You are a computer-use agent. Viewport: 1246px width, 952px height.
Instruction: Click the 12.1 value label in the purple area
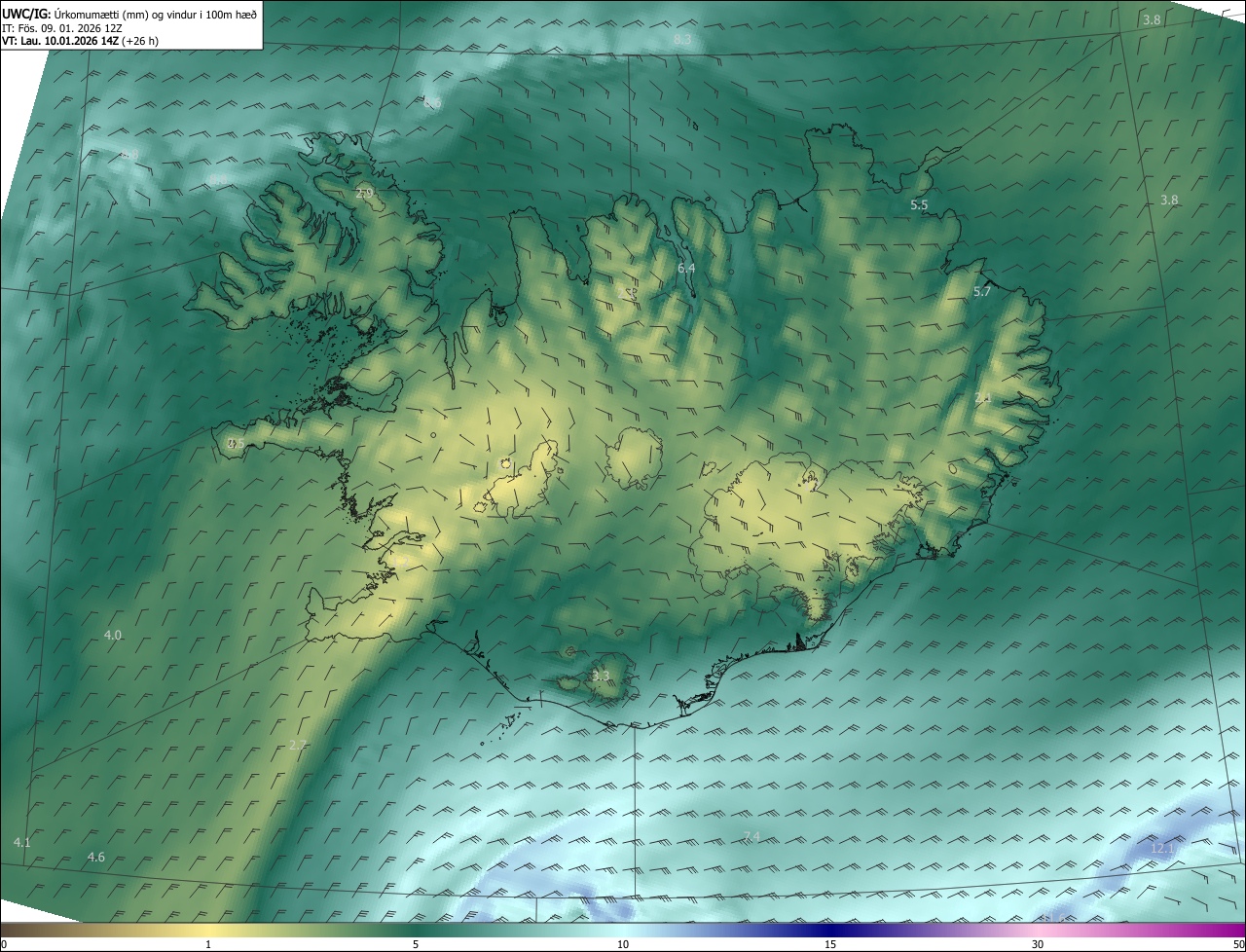[x=1162, y=848]
